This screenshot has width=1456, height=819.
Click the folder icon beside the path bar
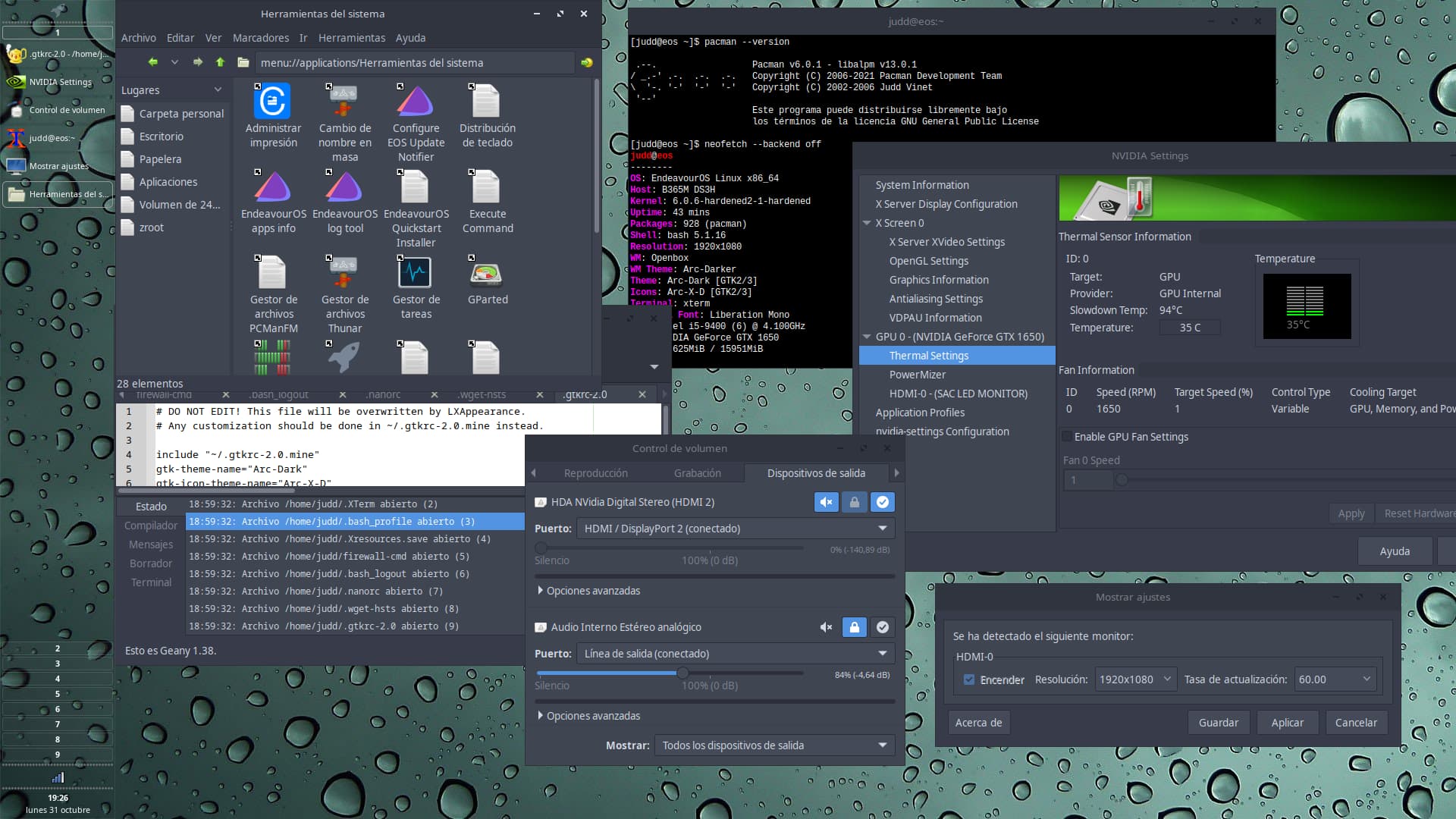(x=243, y=62)
